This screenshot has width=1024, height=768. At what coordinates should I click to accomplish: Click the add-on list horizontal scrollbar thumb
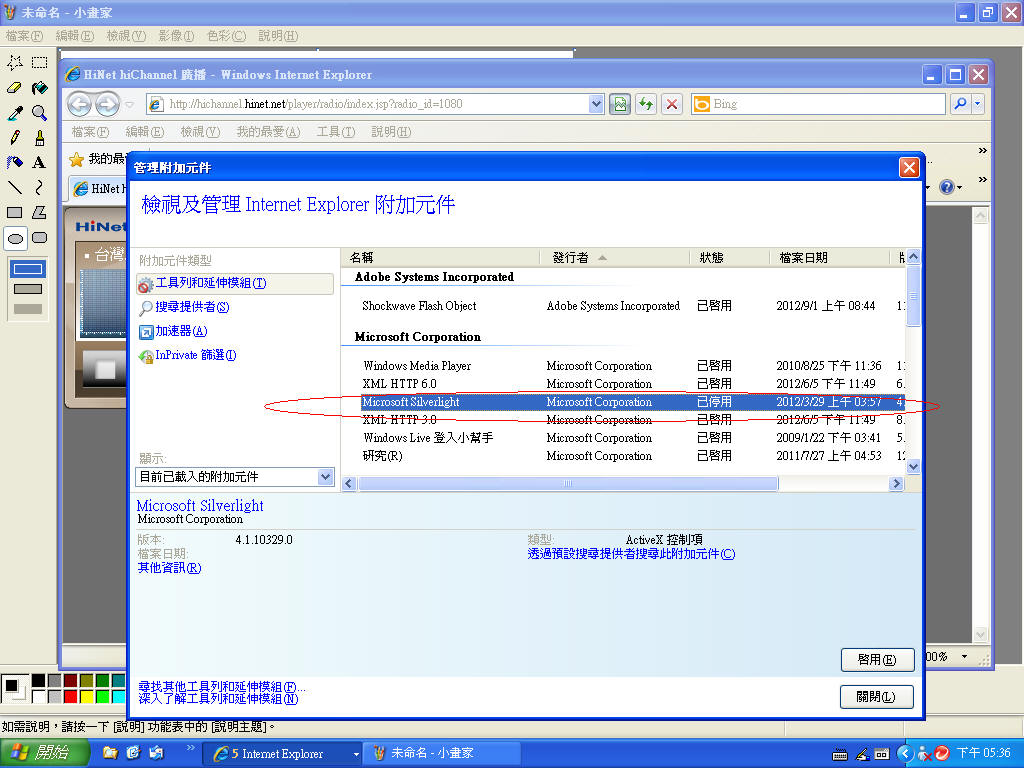pos(568,483)
